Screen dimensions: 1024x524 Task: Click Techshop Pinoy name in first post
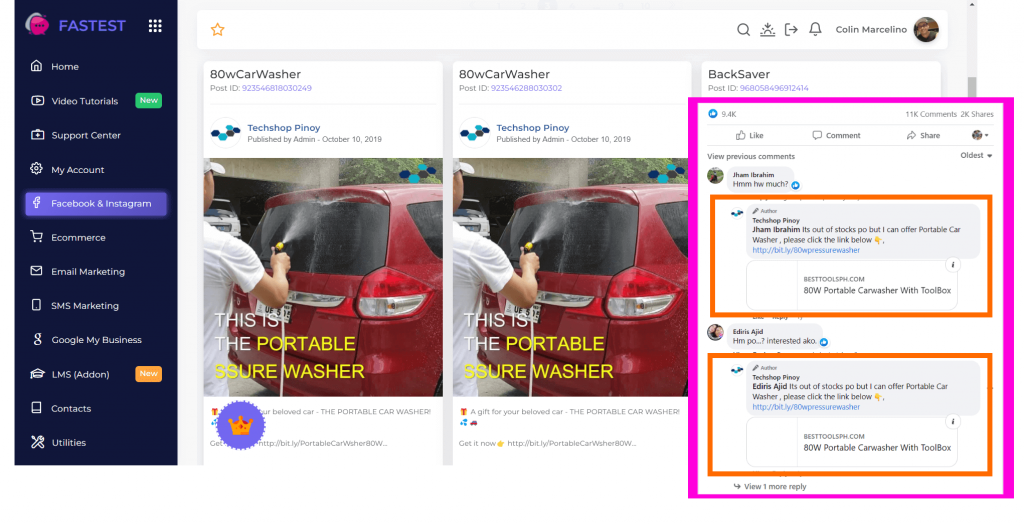click(x=283, y=128)
